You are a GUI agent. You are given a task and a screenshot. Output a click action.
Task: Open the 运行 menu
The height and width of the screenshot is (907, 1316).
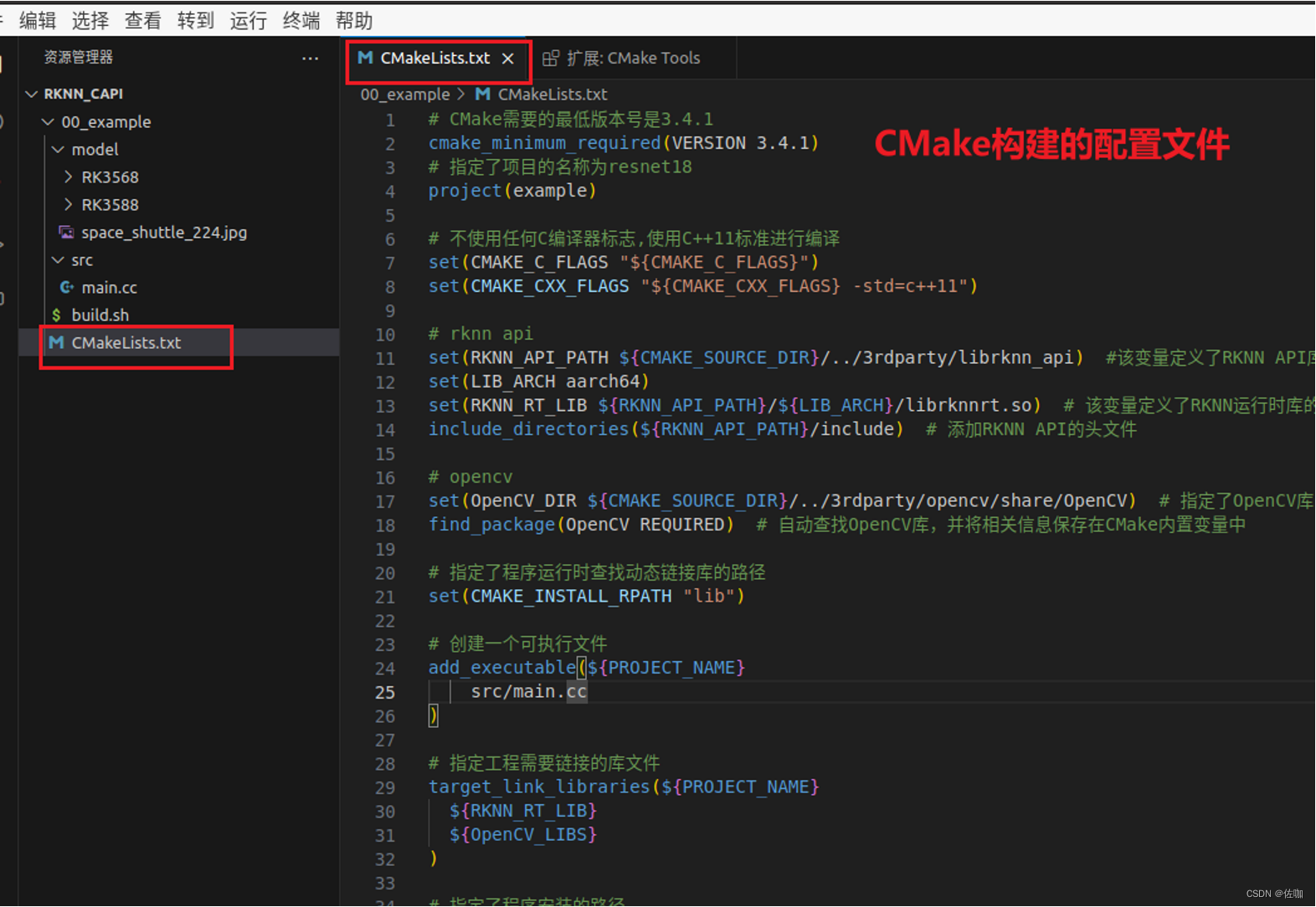(x=249, y=20)
